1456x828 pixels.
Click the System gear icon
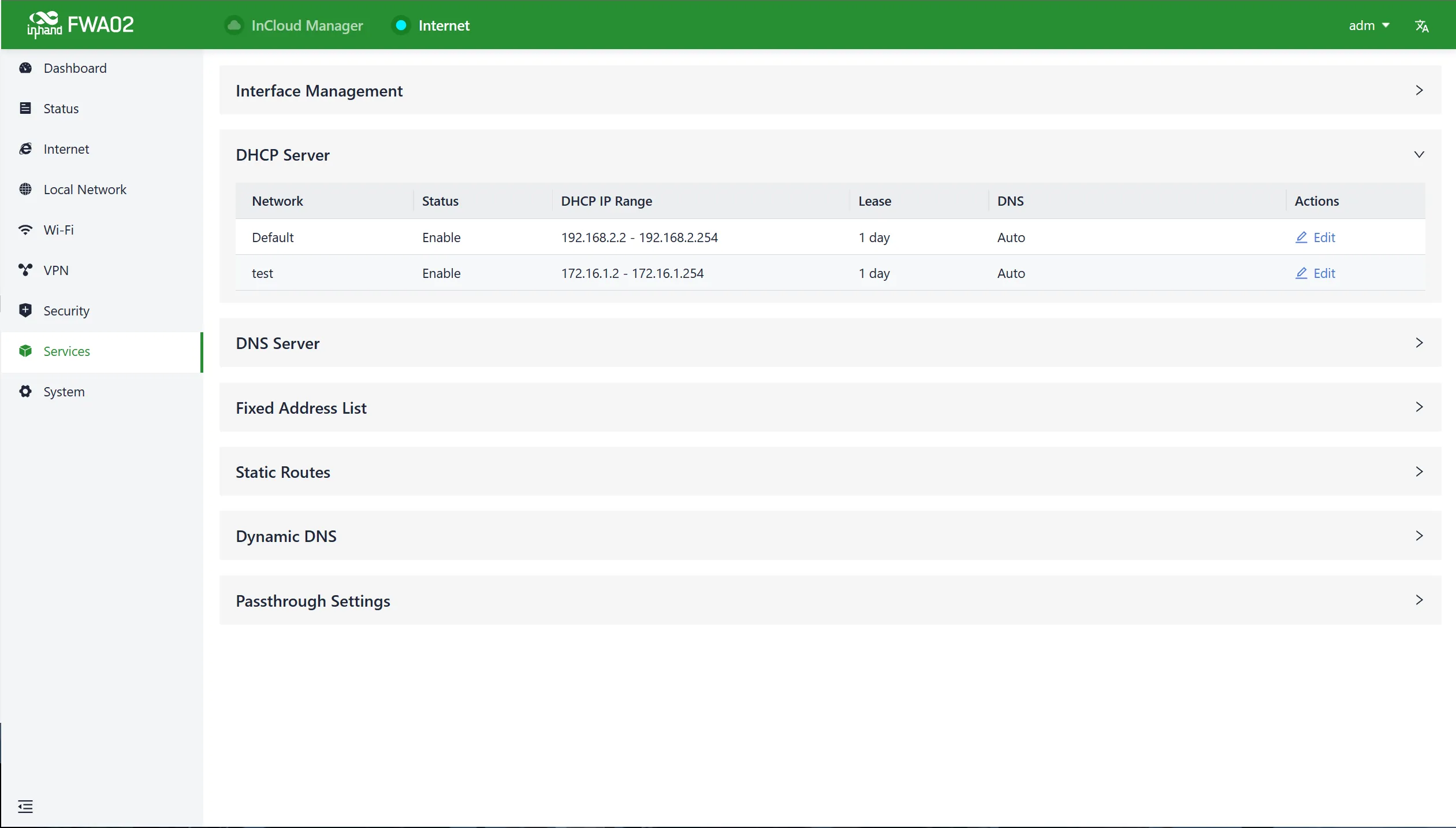coord(25,392)
